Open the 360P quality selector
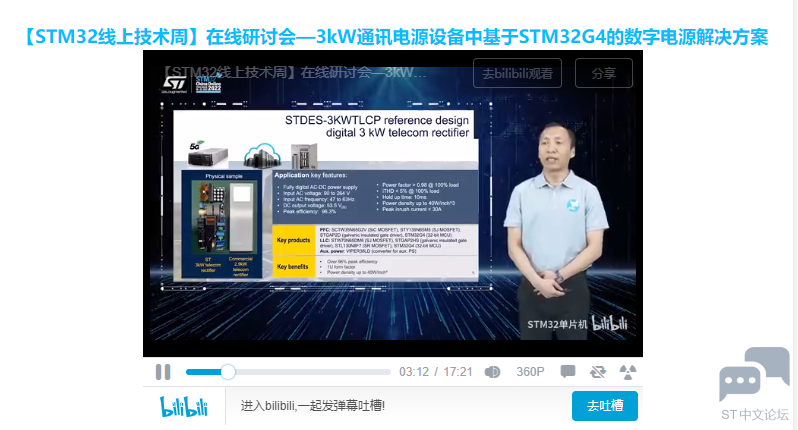This screenshot has width=798, height=430. (530, 372)
